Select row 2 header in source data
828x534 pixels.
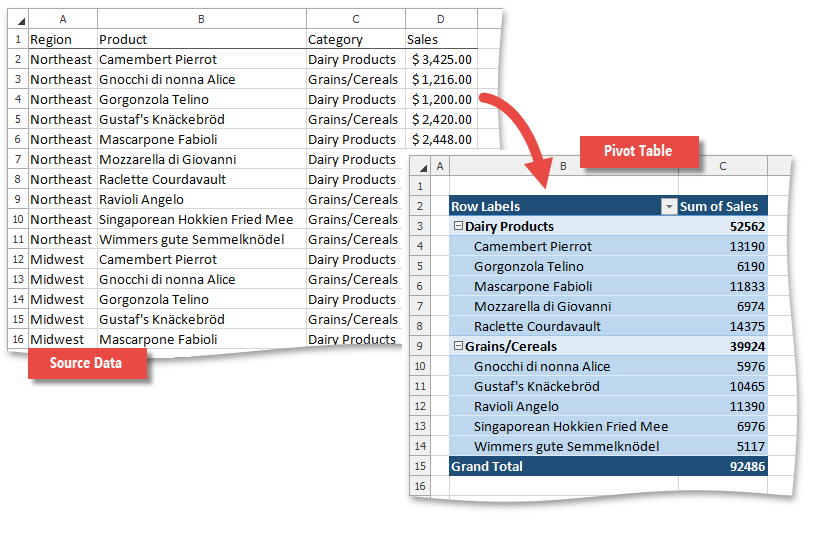tap(18, 59)
